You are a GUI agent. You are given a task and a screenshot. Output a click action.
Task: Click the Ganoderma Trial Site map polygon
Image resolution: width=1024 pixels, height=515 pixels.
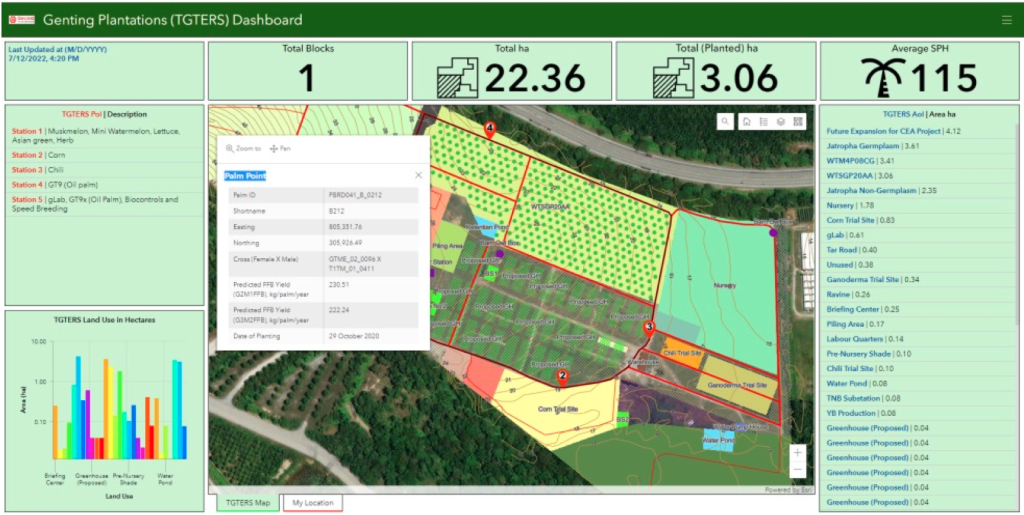point(736,385)
